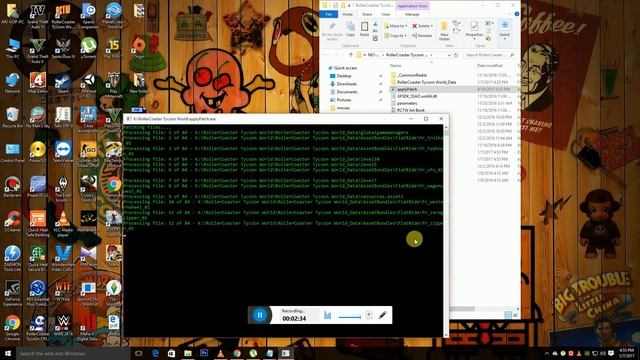Screen dimensions: 640x360
Task: Open Recycle Bin on desktop
Action: 12,118
